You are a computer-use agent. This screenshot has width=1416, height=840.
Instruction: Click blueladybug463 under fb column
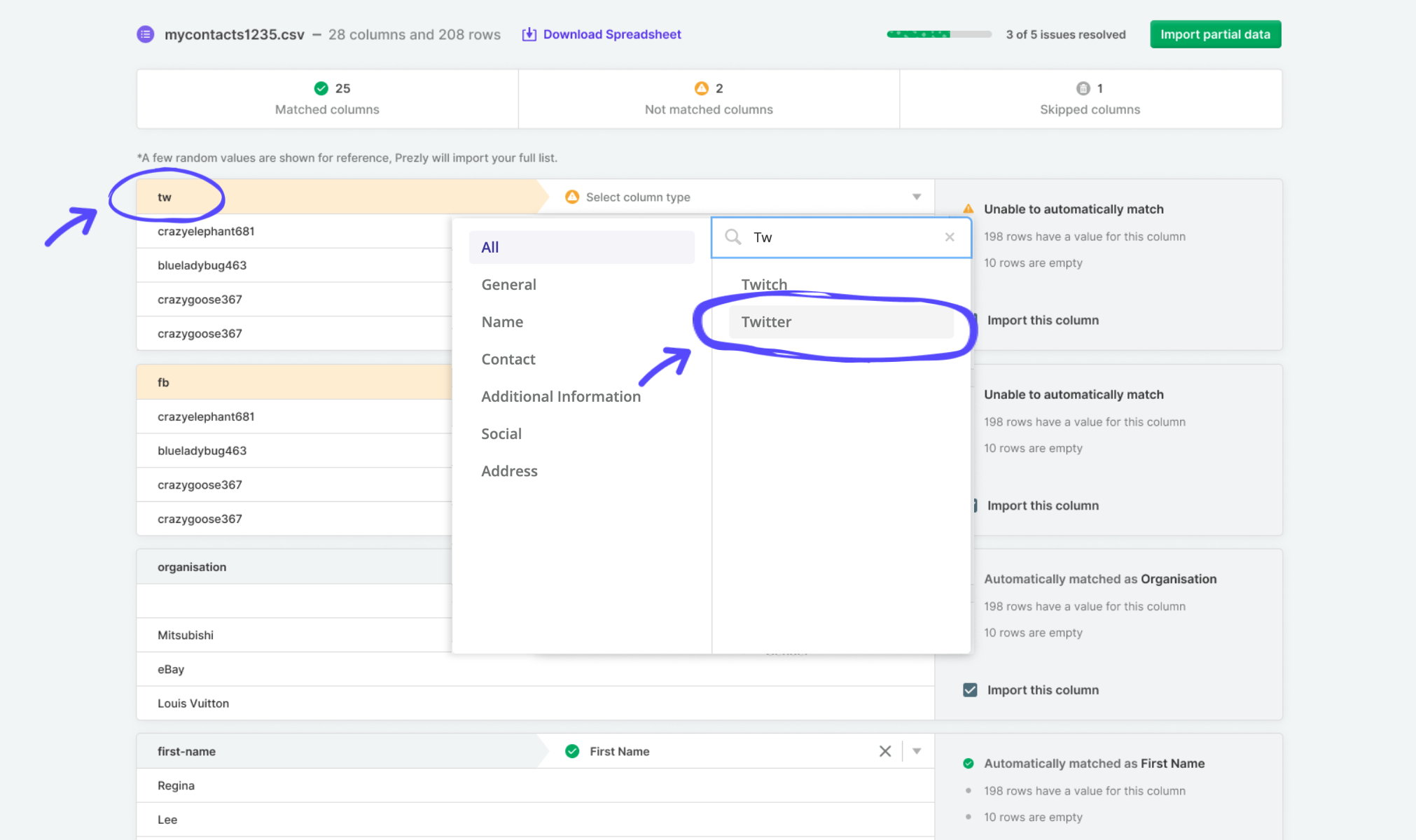pyautogui.click(x=202, y=451)
